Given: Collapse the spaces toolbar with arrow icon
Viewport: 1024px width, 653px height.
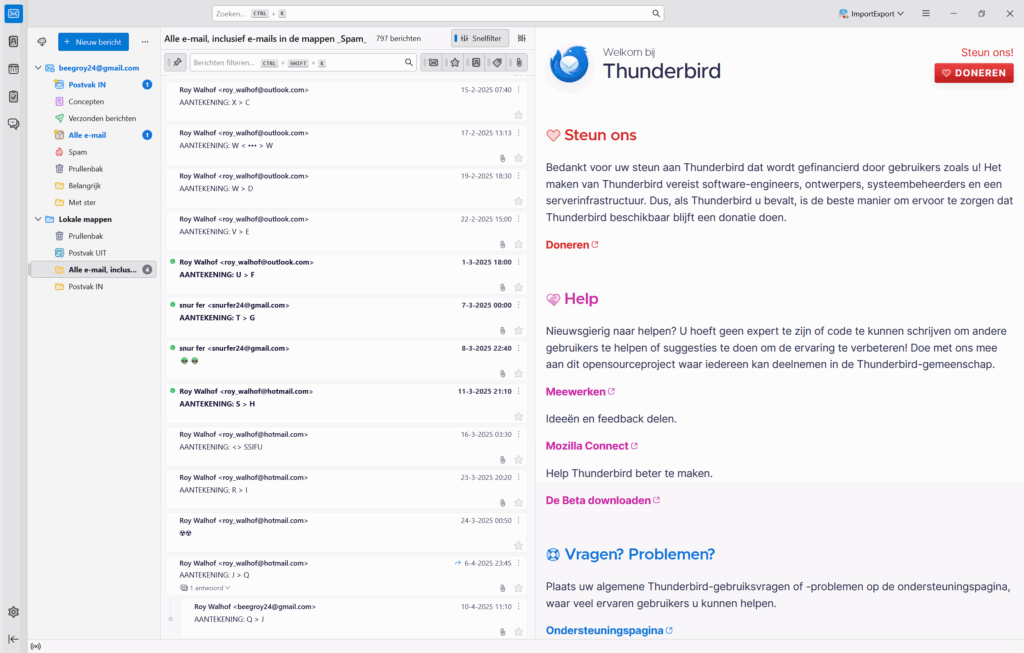Looking at the screenshot, I should coord(13,639).
